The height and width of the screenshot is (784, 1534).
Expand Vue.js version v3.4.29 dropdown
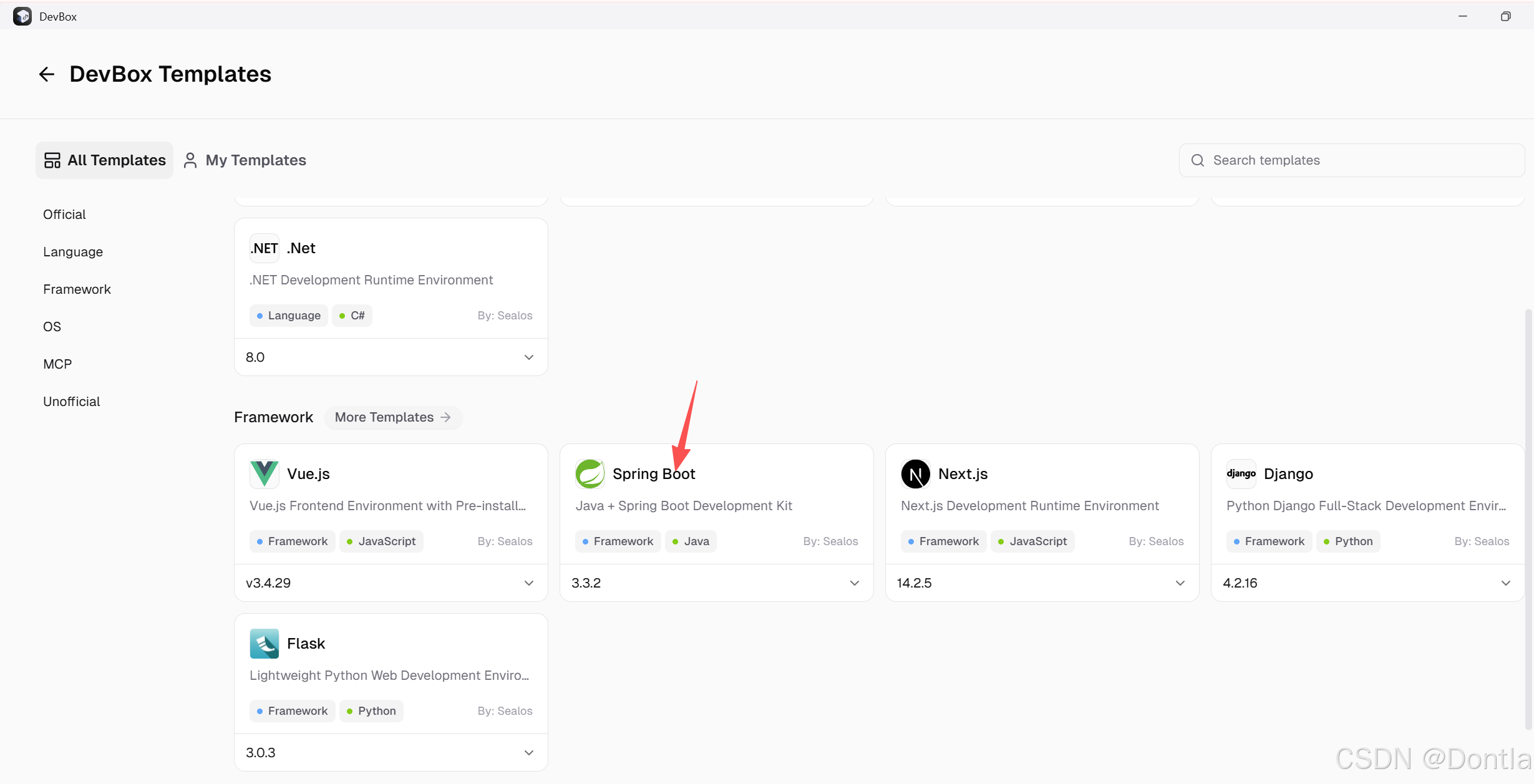tap(391, 583)
